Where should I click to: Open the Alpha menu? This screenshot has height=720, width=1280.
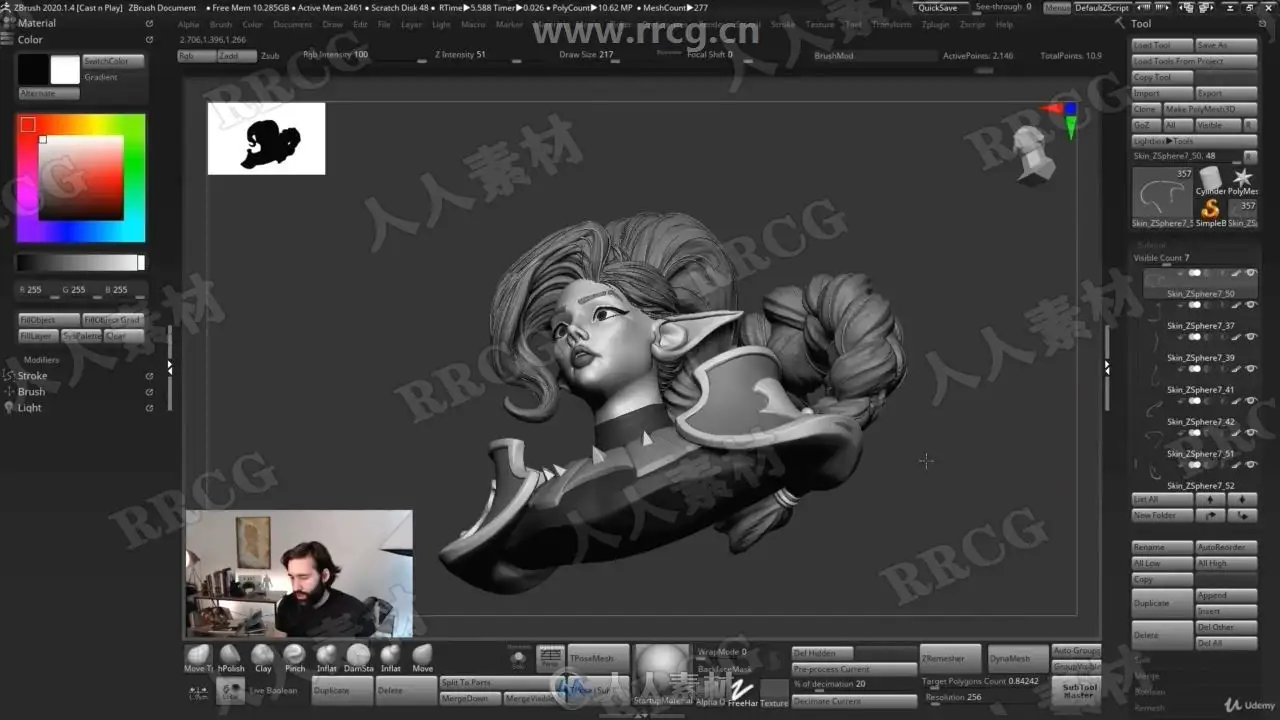click(189, 24)
